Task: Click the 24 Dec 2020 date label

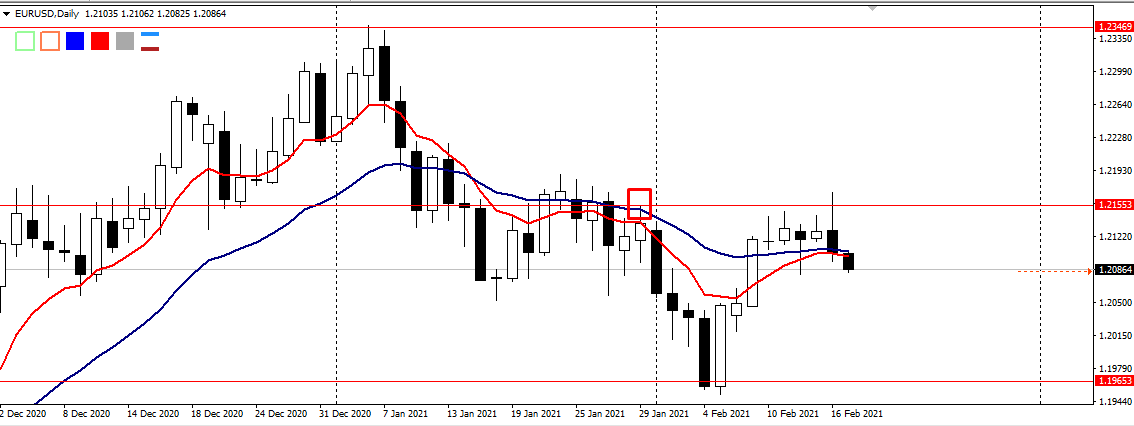Action: (281, 414)
